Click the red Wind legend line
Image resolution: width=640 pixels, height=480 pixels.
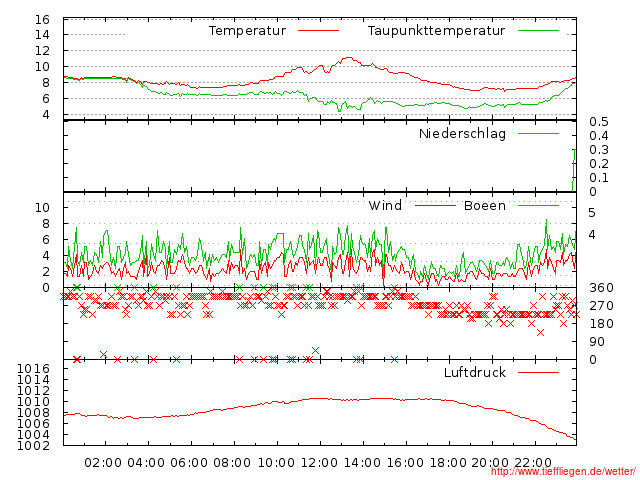435,206
